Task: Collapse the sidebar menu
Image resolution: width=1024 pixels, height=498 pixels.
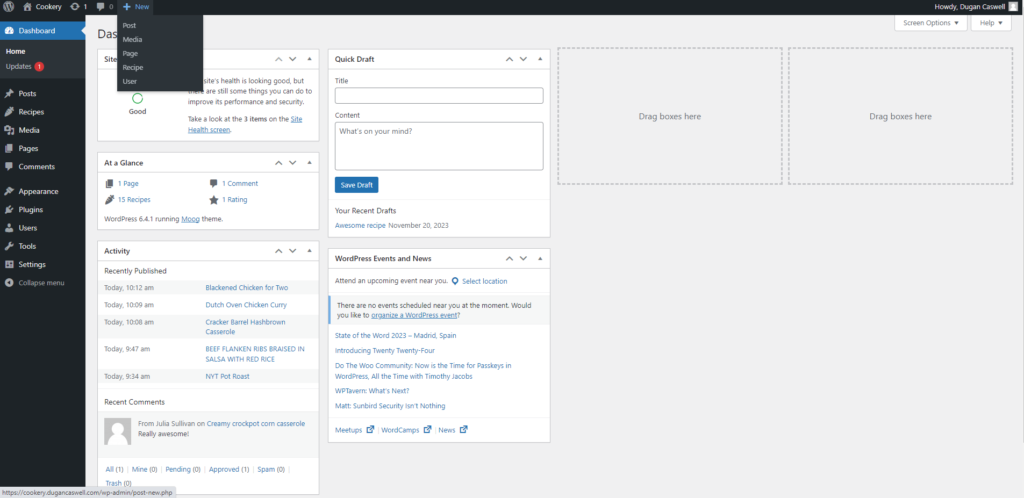Action: click(x=41, y=283)
